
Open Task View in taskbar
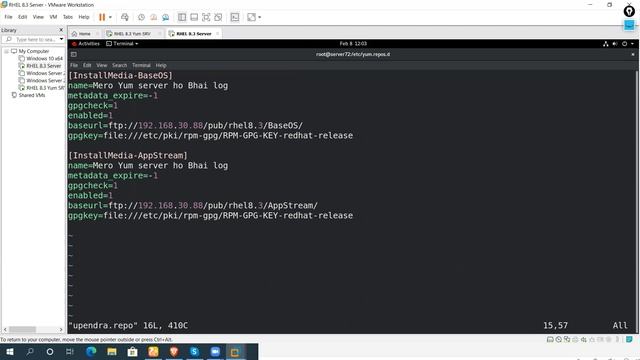coord(70,352)
